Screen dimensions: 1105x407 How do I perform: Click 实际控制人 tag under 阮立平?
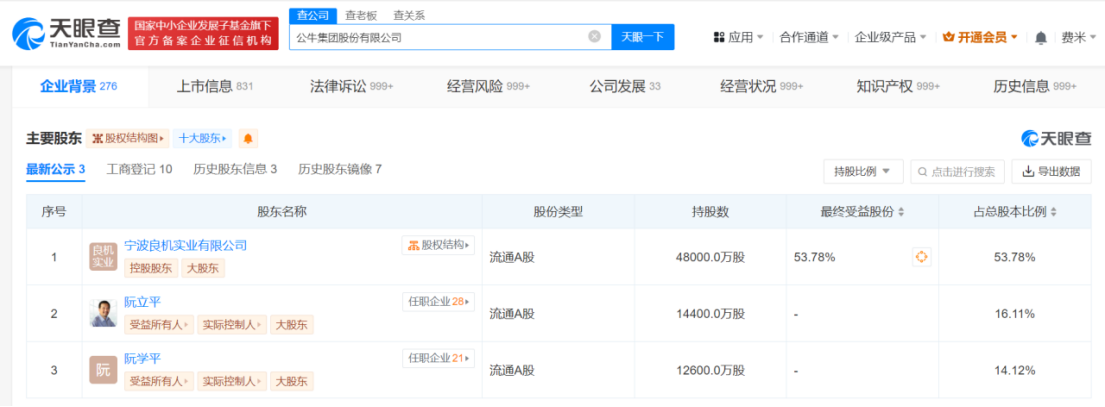click(232, 325)
